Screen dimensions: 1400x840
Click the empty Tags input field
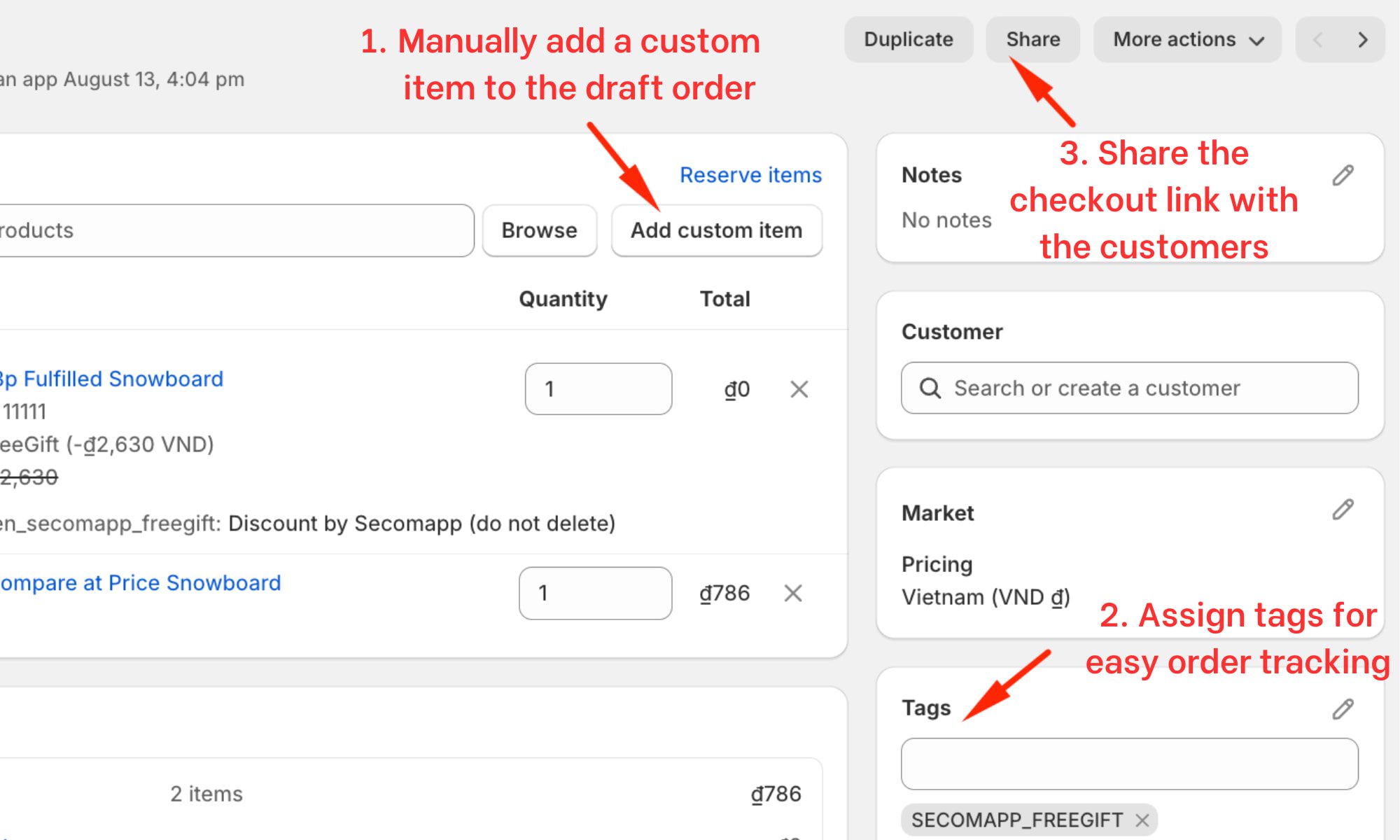tap(1128, 763)
